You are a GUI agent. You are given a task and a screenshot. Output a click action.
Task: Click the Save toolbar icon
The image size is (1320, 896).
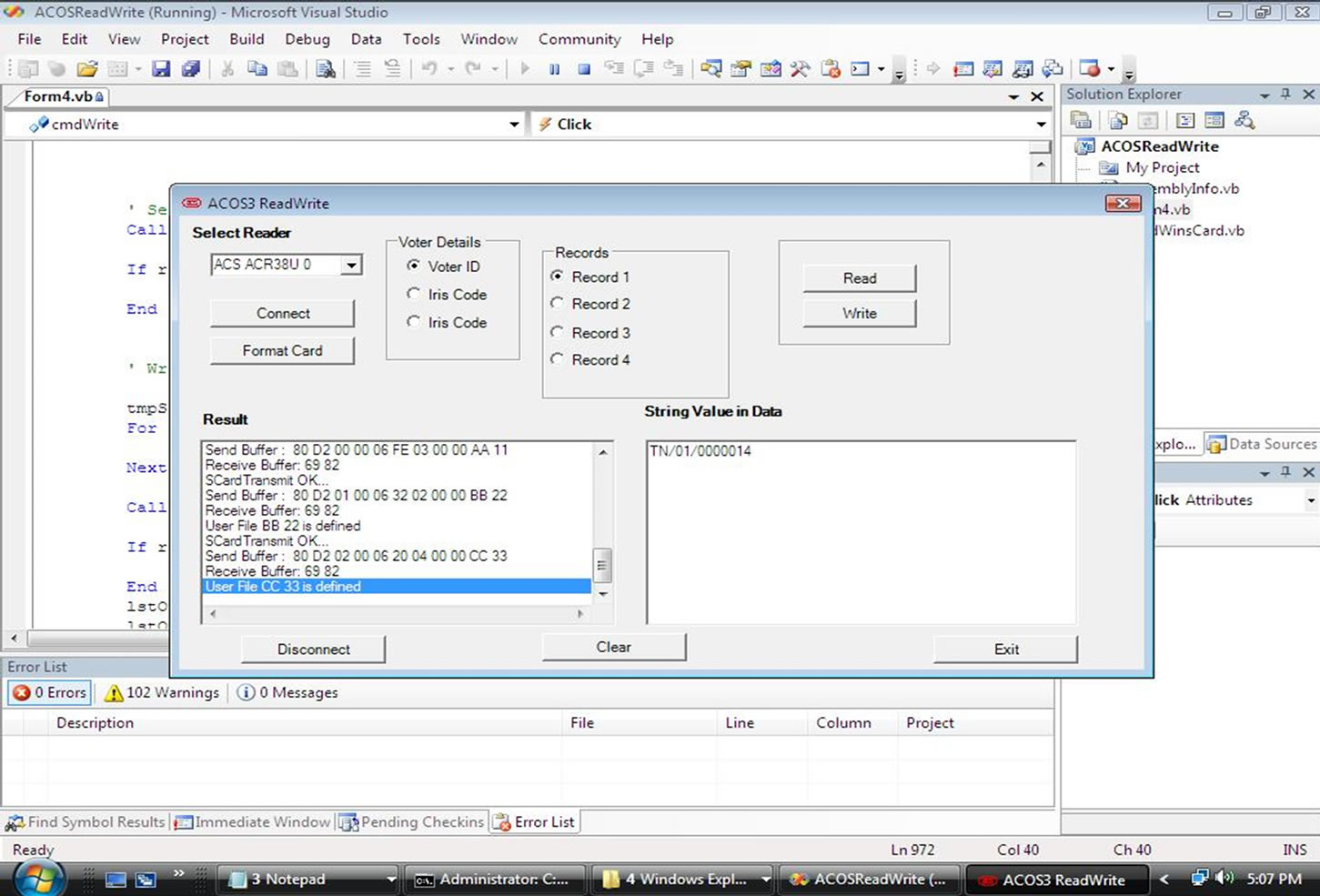[161, 69]
